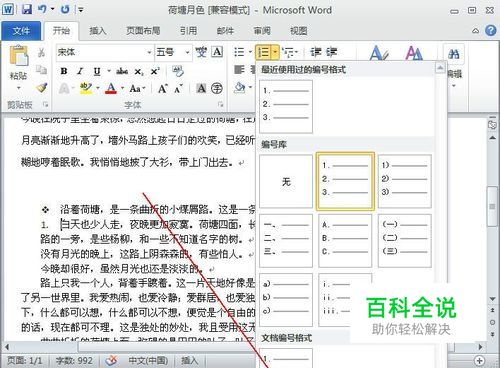This screenshot has width=500, height=368.
Task: Open the font name 宋体 dropdown
Action: 149,52
